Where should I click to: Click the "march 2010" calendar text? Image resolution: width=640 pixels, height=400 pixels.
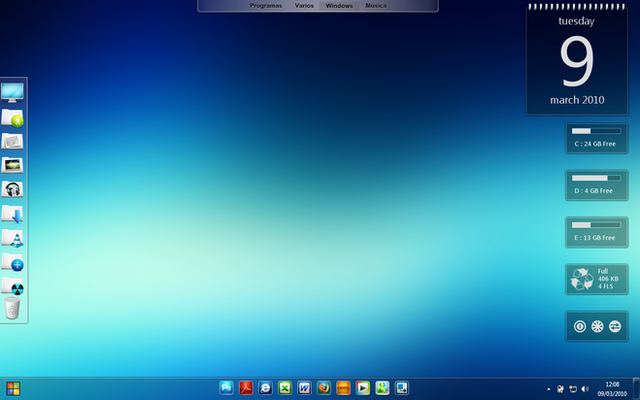pos(577,100)
